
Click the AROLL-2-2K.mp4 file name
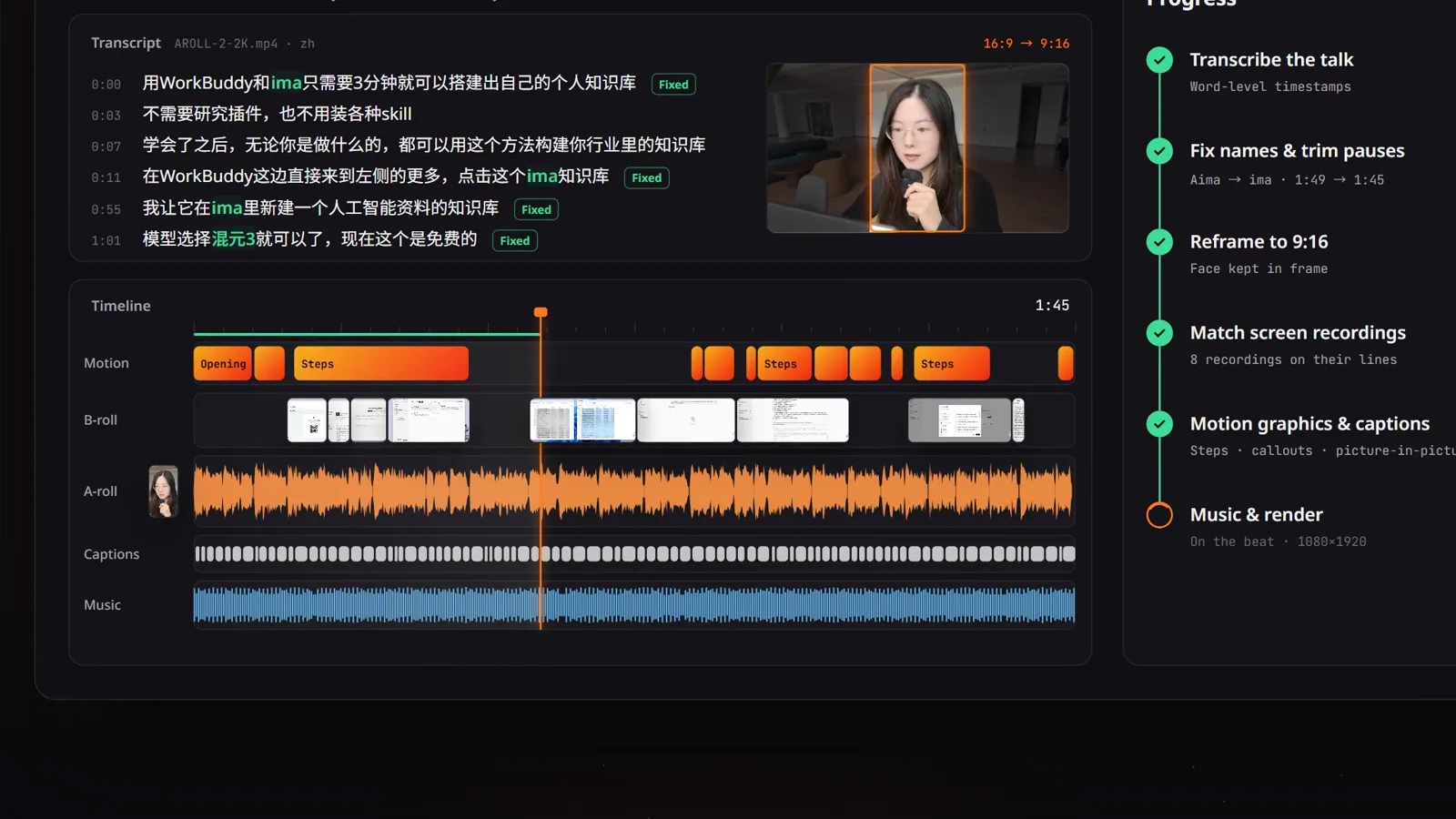[226, 44]
